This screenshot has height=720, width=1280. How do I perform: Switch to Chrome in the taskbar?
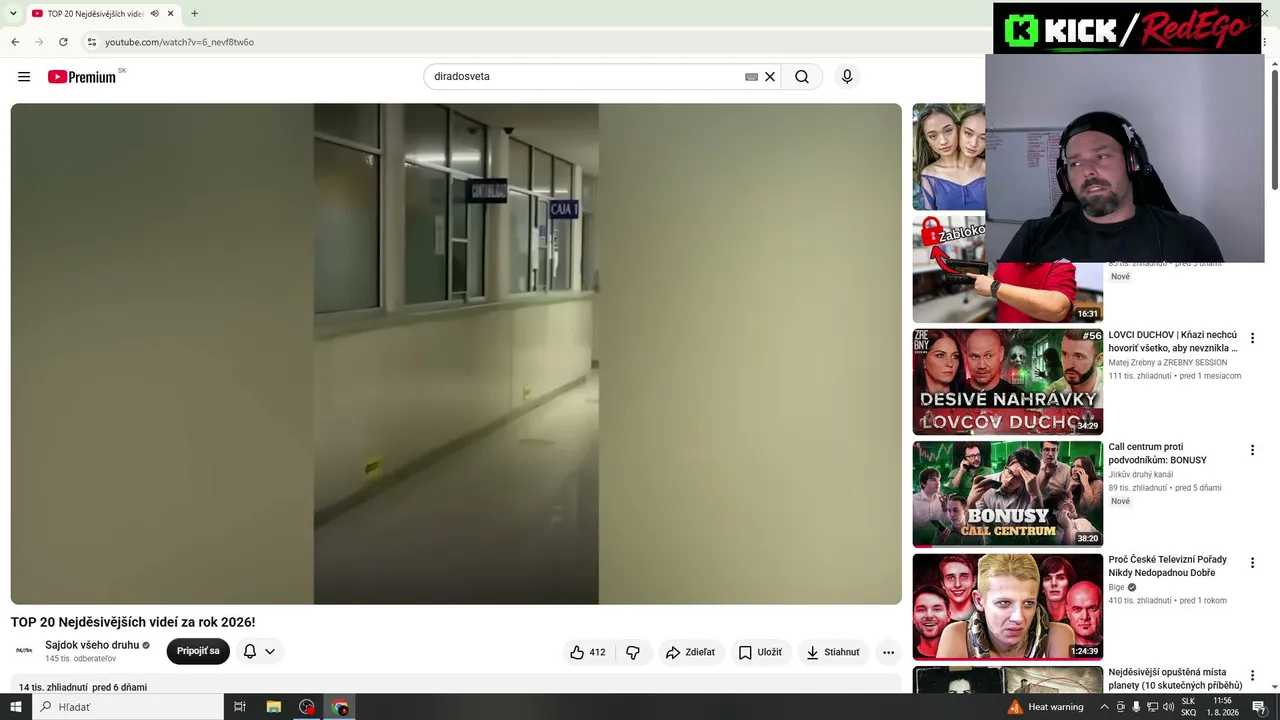[x=340, y=707]
